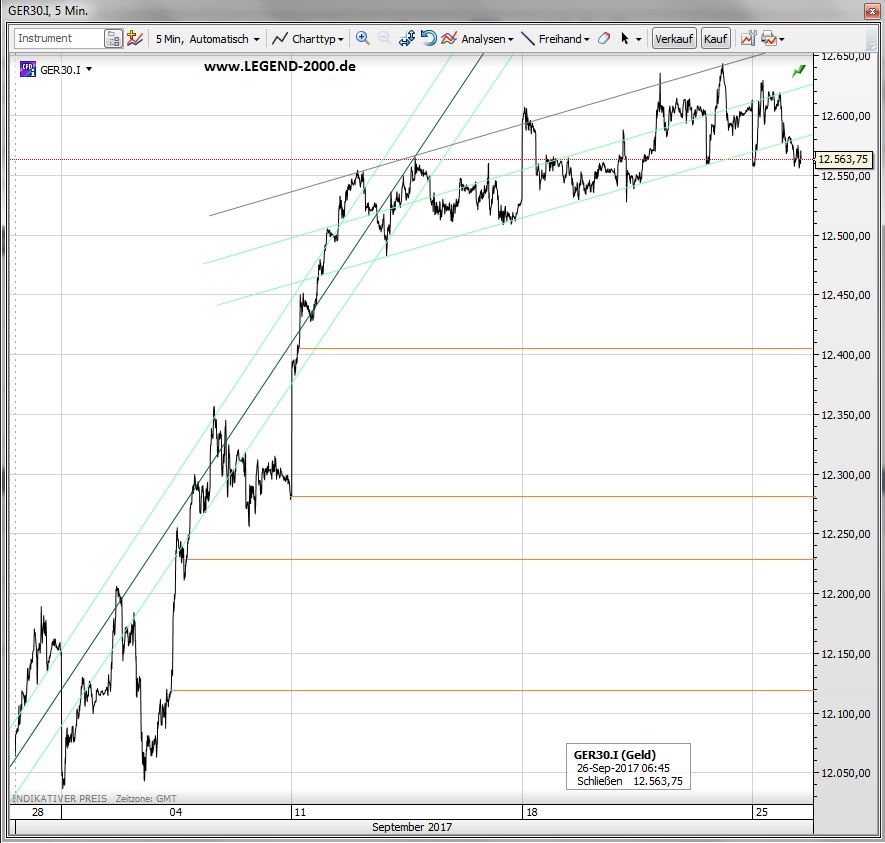Viewport: 885px width, 843px height.
Task: Click the GER30.I (Geld) info box title
Action: [x=615, y=754]
